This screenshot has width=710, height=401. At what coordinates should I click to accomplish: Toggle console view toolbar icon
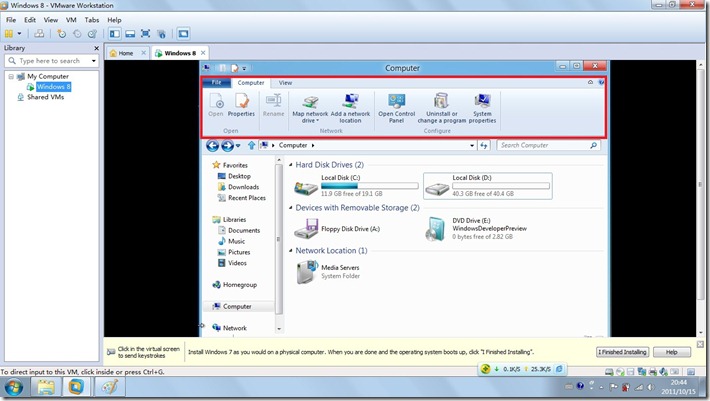click(x=183, y=33)
